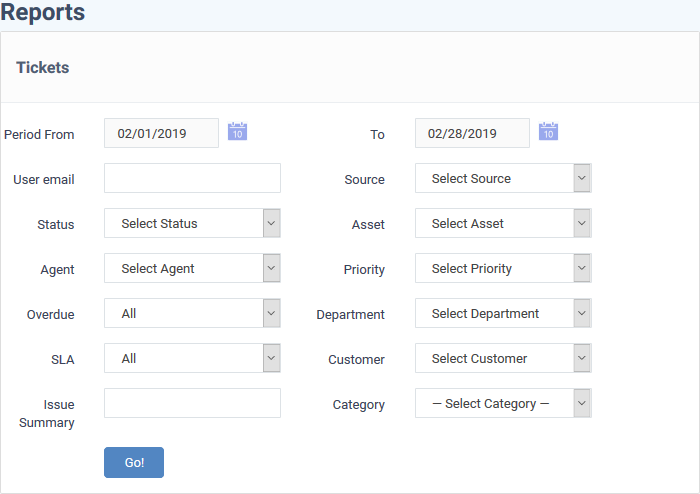Image resolution: width=700 pixels, height=494 pixels.
Task: Click the Go! button
Action: tap(134, 463)
